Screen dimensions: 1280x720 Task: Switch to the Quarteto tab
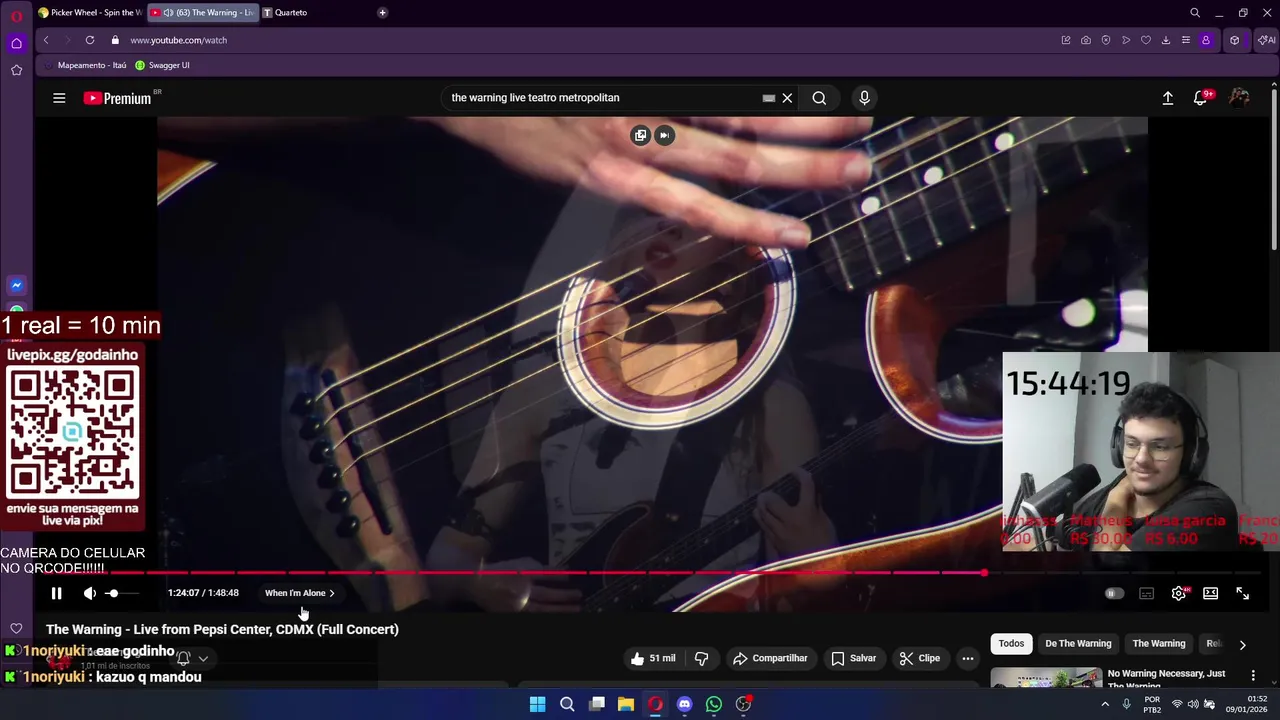coord(290,13)
